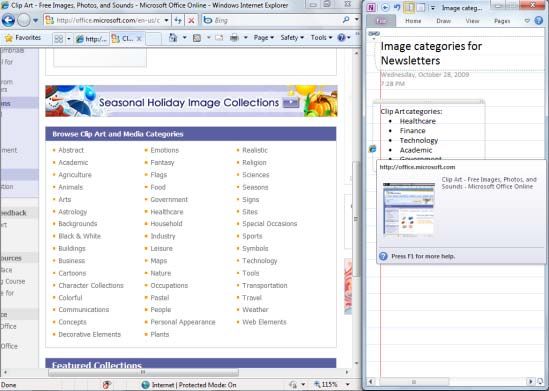Open the zoom level 115% dropdown arrow
549x391 pixels.
(348, 384)
